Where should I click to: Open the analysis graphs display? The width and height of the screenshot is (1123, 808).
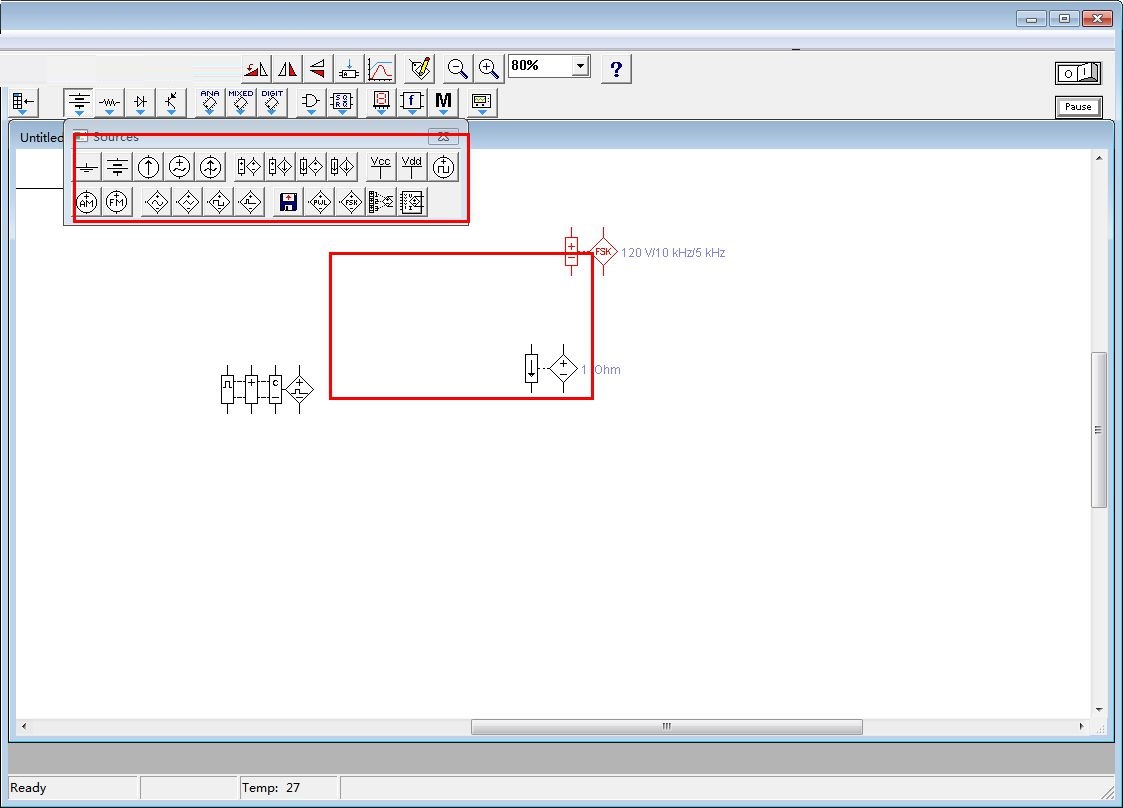point(380,69)
